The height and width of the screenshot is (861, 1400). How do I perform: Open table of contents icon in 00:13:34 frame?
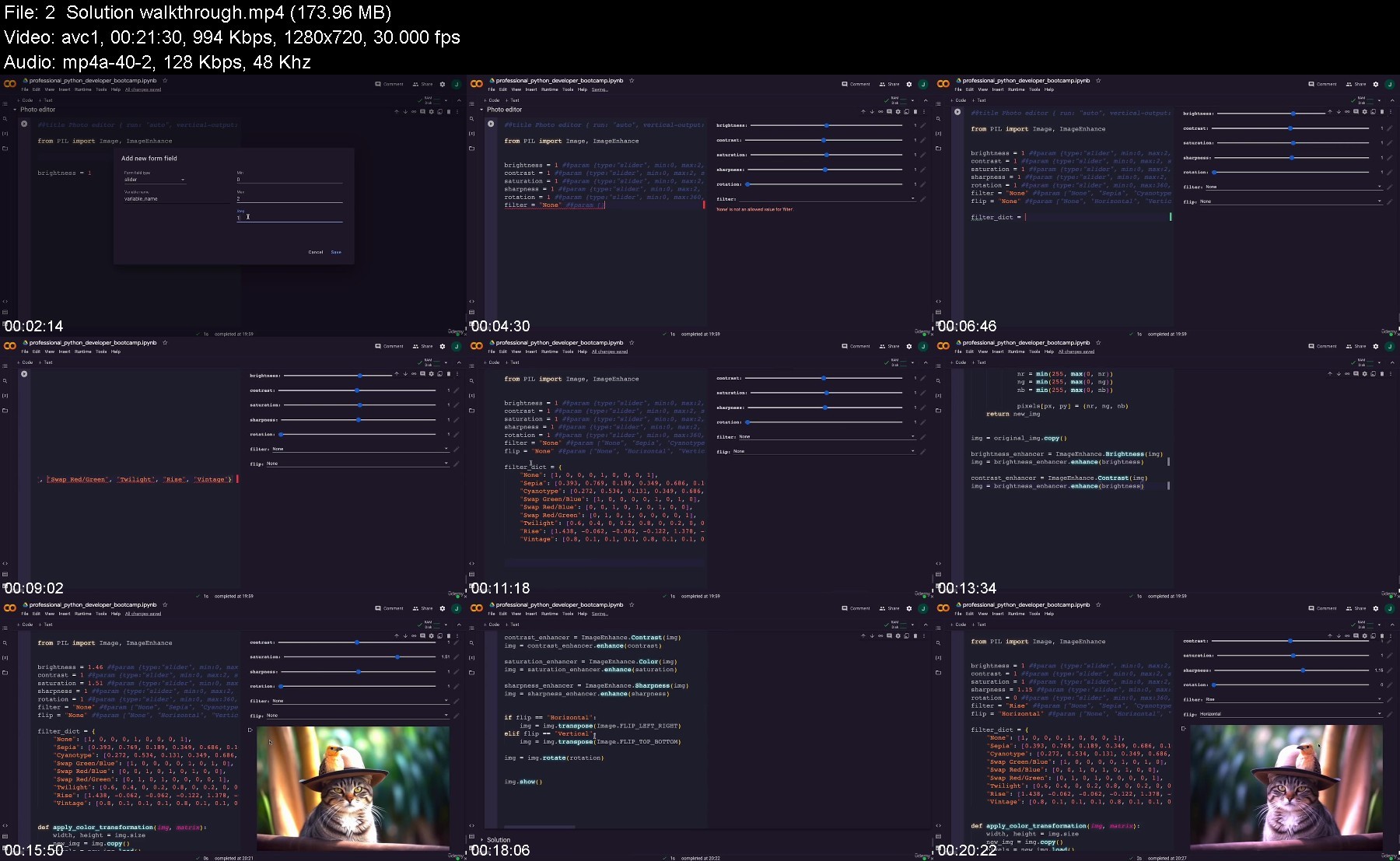(938, 366)
